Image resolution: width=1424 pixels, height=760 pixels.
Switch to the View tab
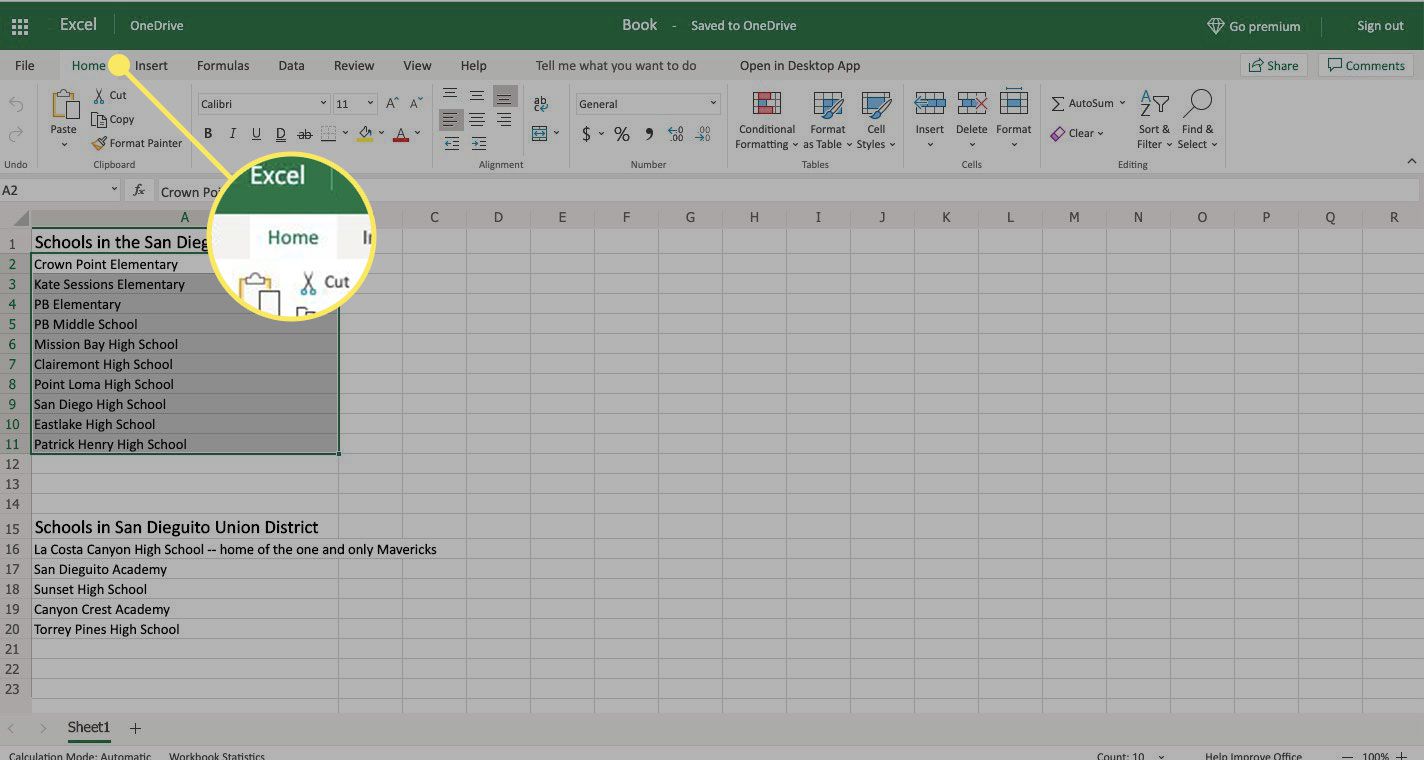[417, 66]
